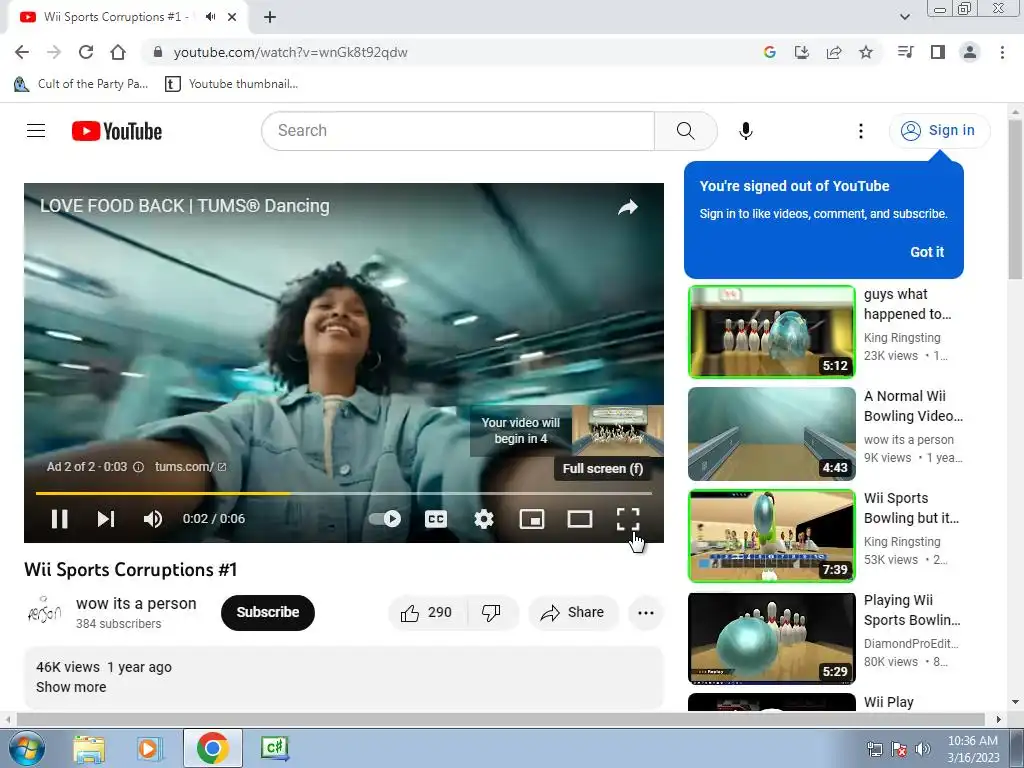Viewport: 1024px width, 768px height.
Task: Click the Sign in button
Action: pos(939,131)
